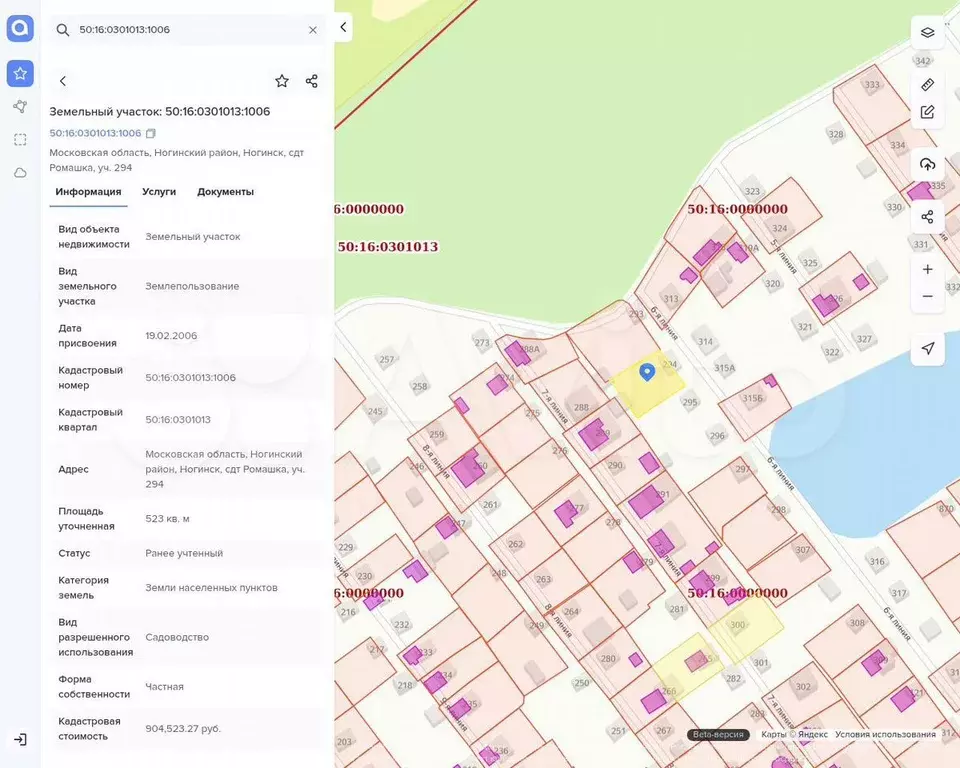
Task: Click plot 308 label on the map
Action: 857,623
